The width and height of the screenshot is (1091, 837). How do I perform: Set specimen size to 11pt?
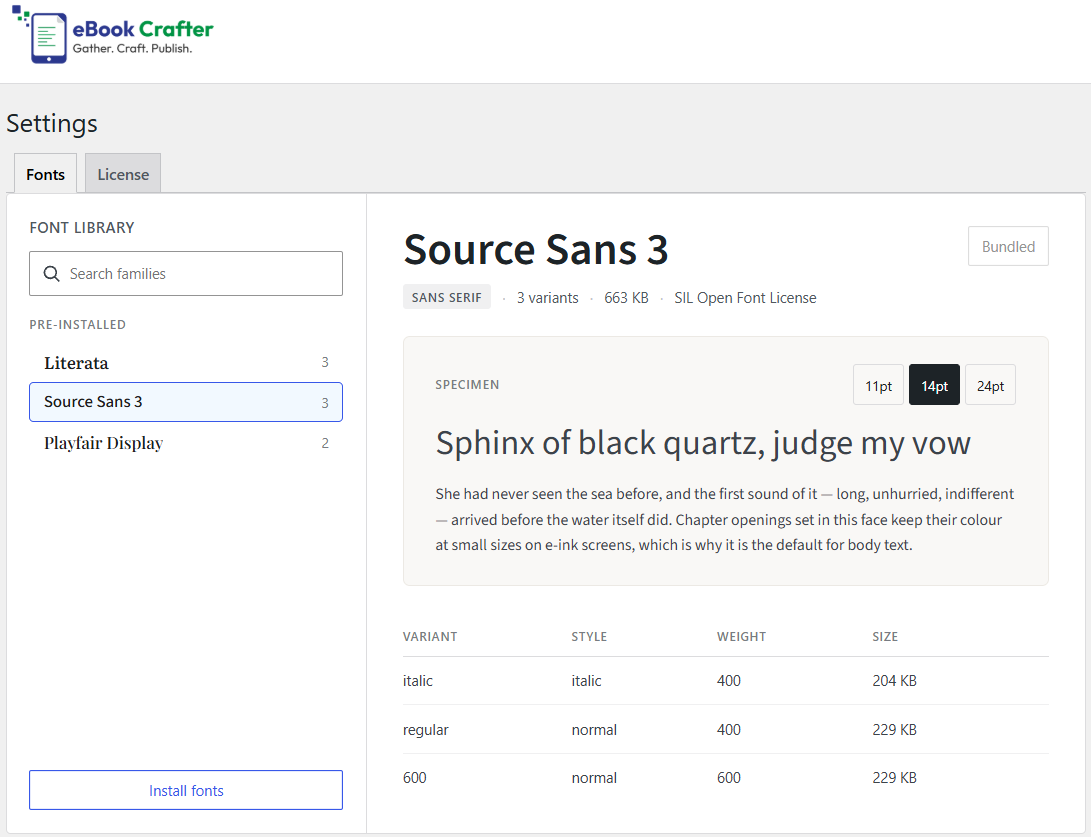pyautogui.click(x=878, y=385)
